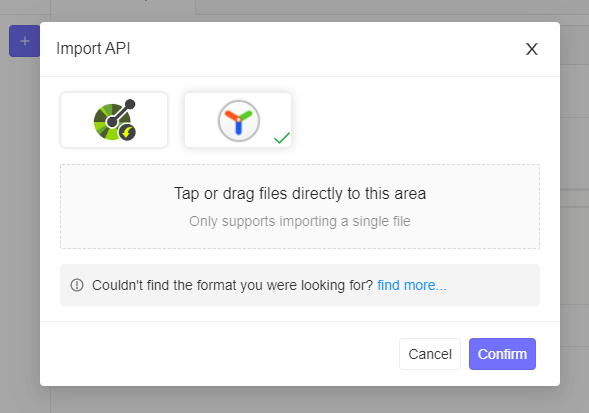Click the dialog footer left of Cancel
This screenshot has height=413, width=589.
tap(220, 354)
